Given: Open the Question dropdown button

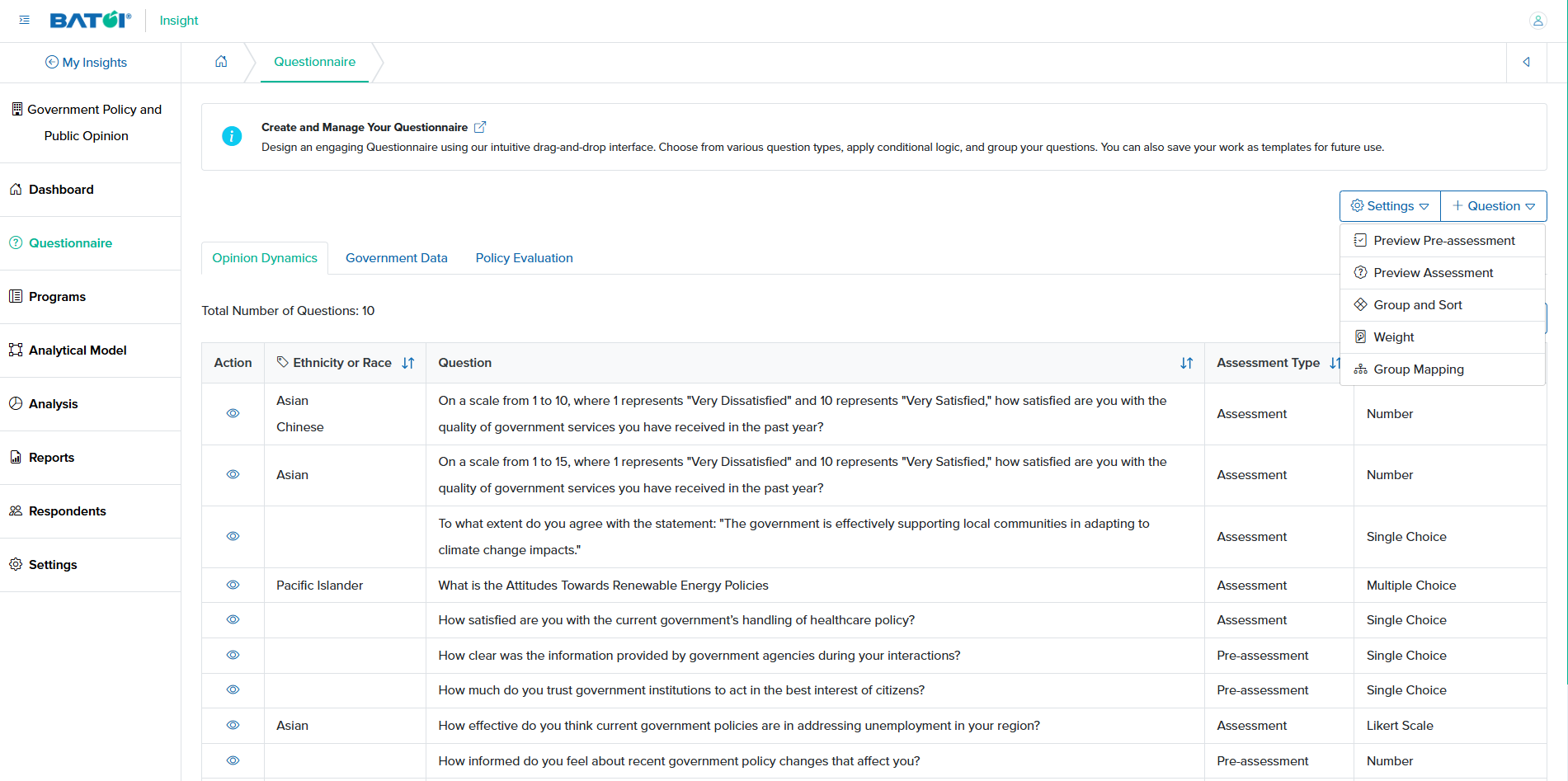Looking at the screenshot, I should [x=1494, y=206].
